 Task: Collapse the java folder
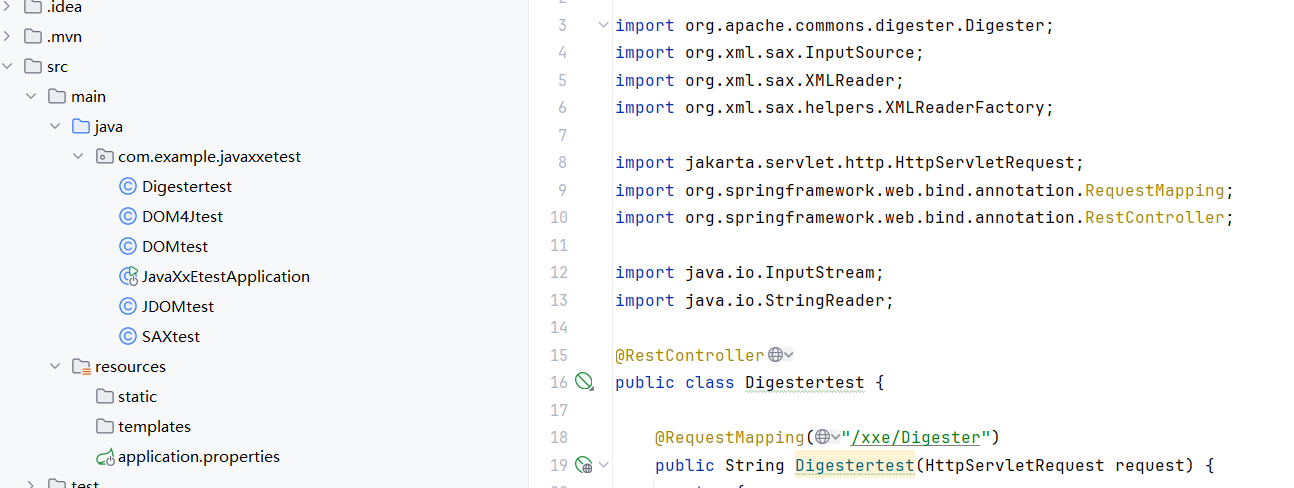(x=55, y=127)
